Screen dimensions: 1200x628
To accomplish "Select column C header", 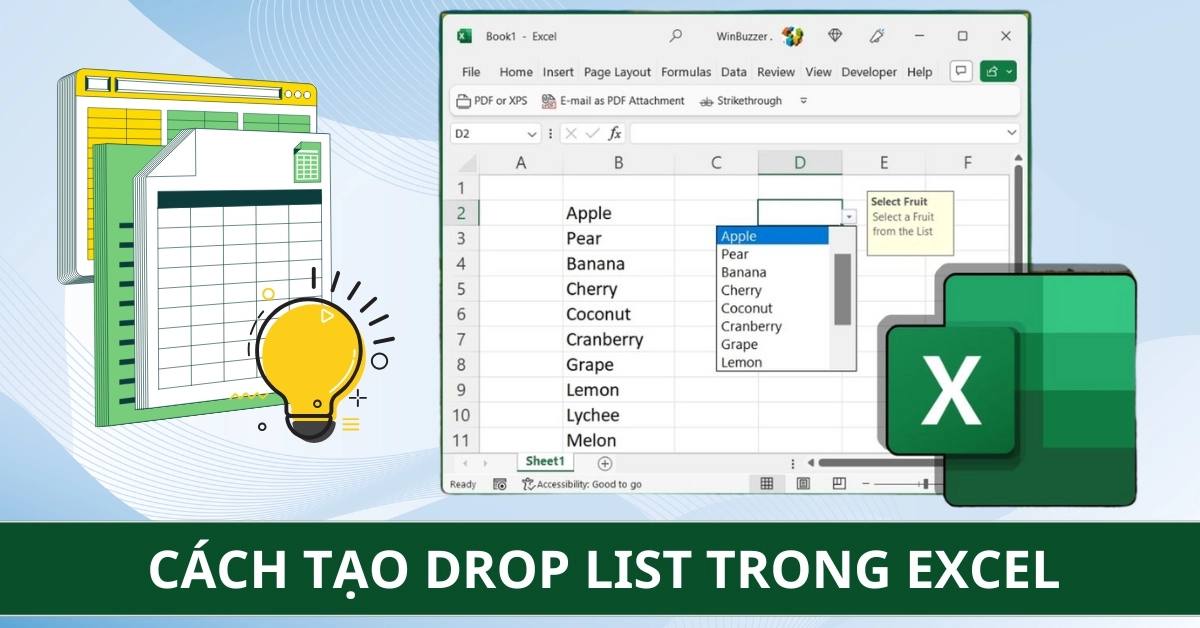I will pos(716,162).
